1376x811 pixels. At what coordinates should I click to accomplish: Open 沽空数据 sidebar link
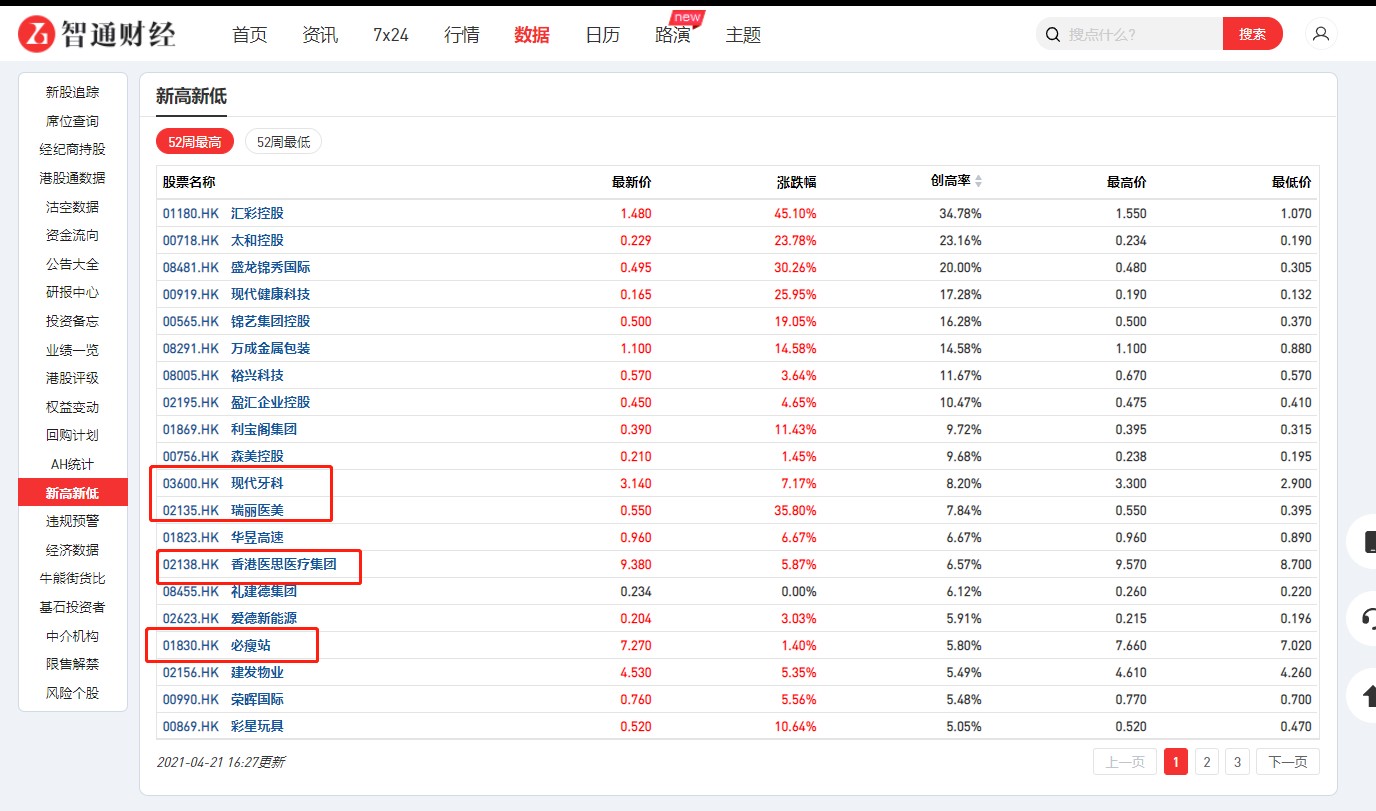73,207
